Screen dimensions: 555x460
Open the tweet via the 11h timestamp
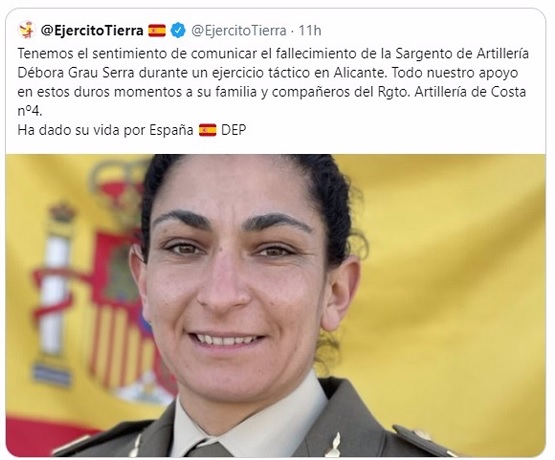coord(310,31)
